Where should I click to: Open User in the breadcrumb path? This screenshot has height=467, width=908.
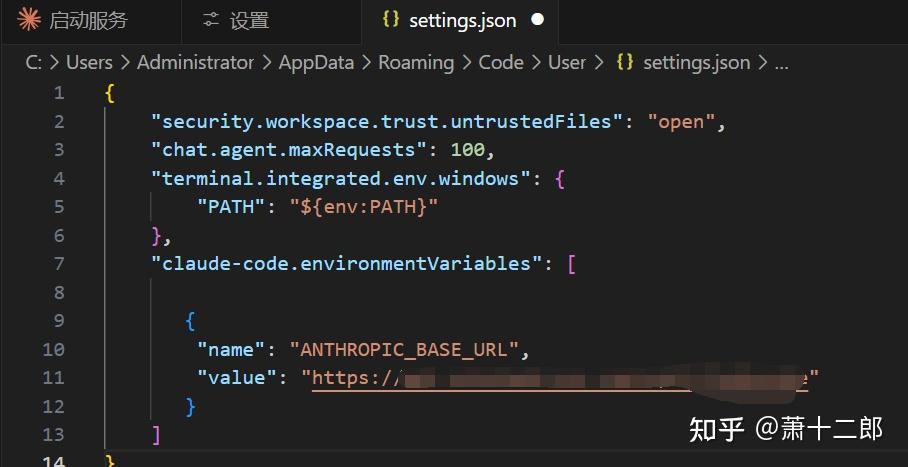567,63
